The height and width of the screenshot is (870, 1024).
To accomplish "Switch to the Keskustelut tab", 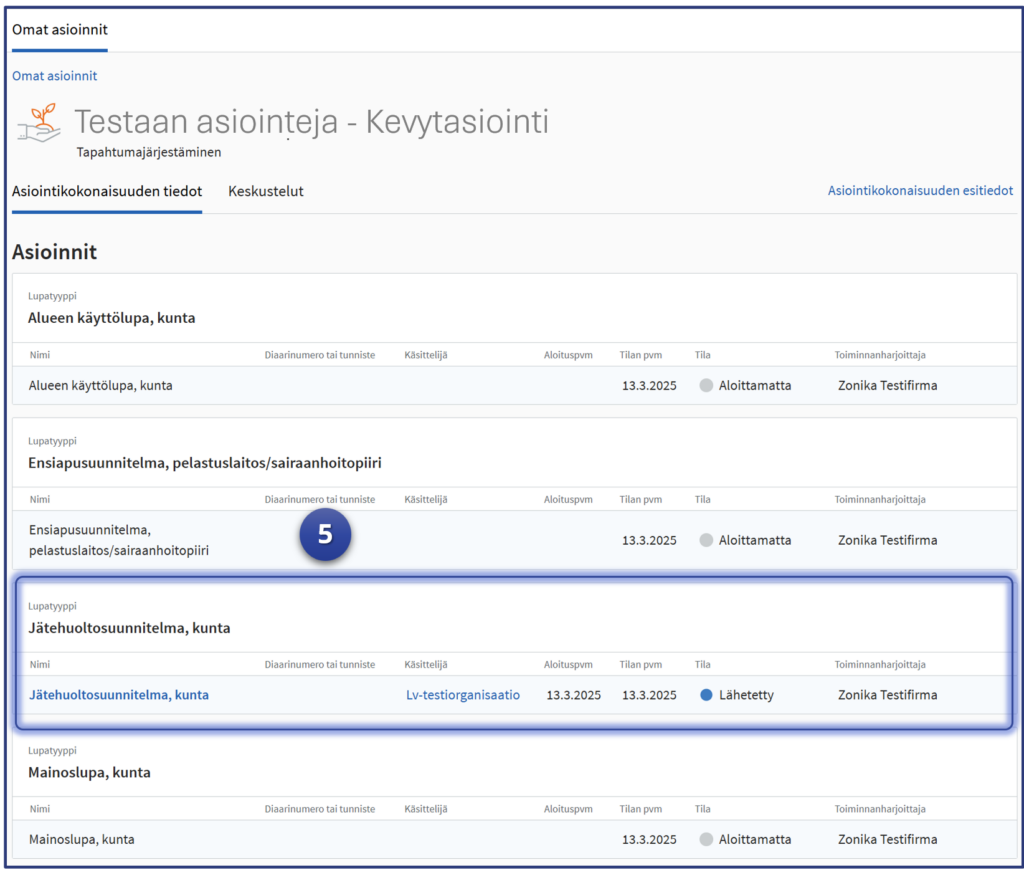I will [x=266, y=191].
